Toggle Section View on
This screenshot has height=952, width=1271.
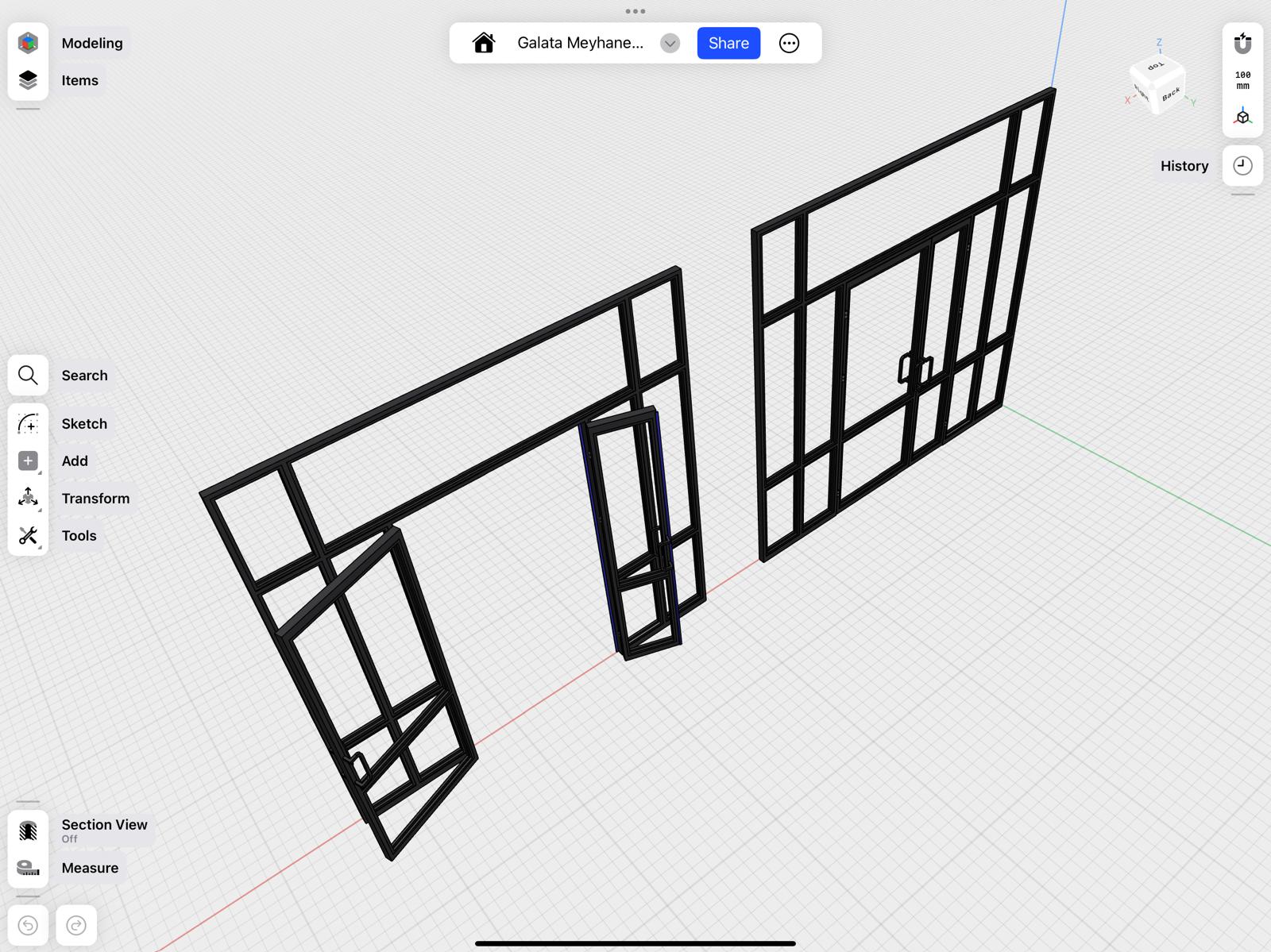point(28,831)
